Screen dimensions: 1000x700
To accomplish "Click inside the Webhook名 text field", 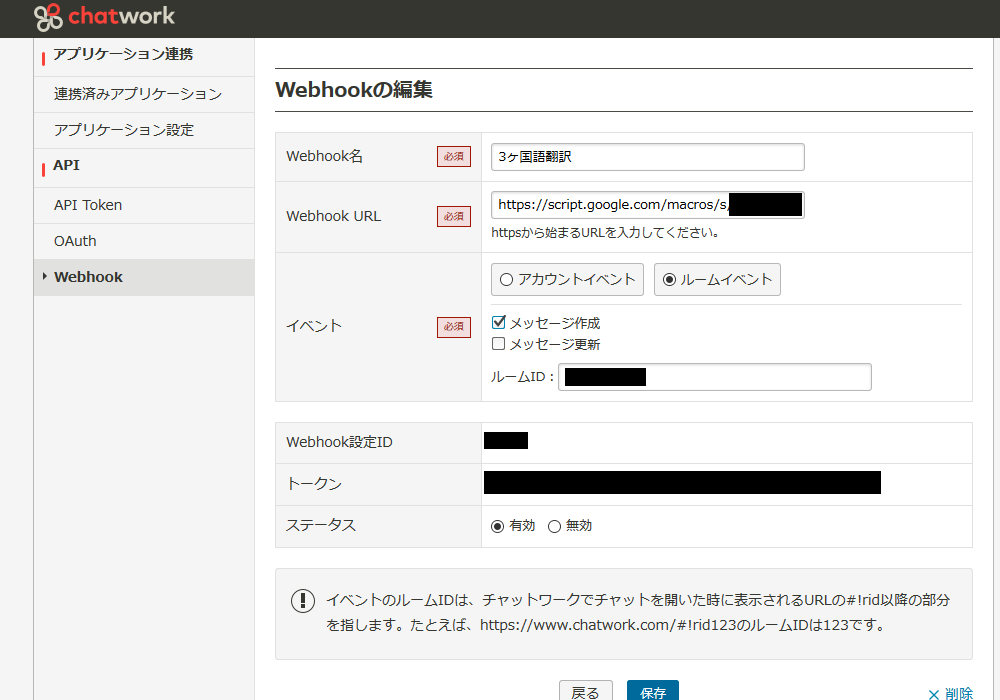I will pyautogui.click(x=646, y=156).
